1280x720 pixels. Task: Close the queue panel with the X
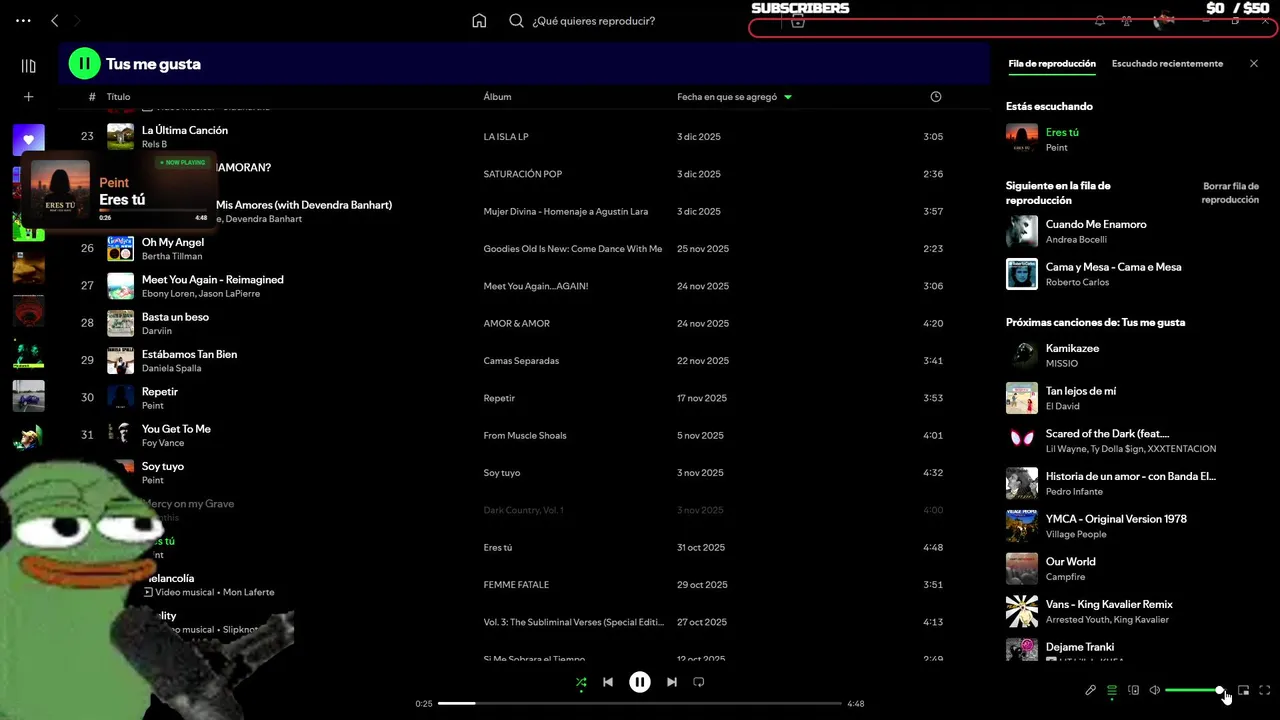tap(1254, 63)
